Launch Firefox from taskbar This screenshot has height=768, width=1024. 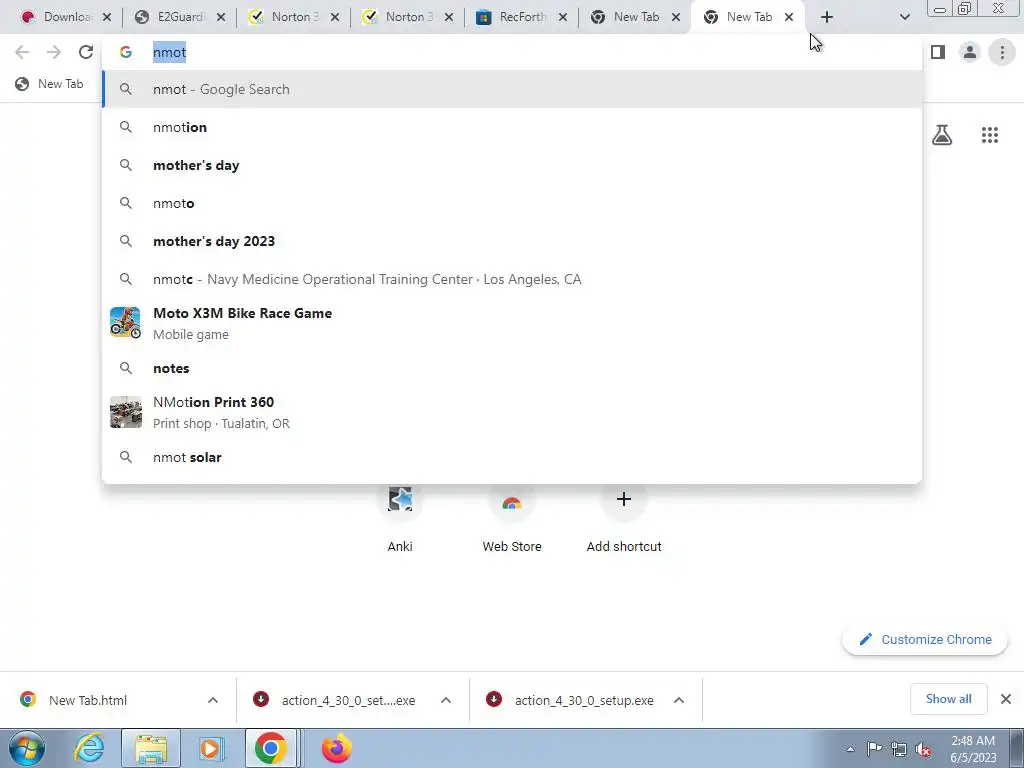[x=336, y=748]
